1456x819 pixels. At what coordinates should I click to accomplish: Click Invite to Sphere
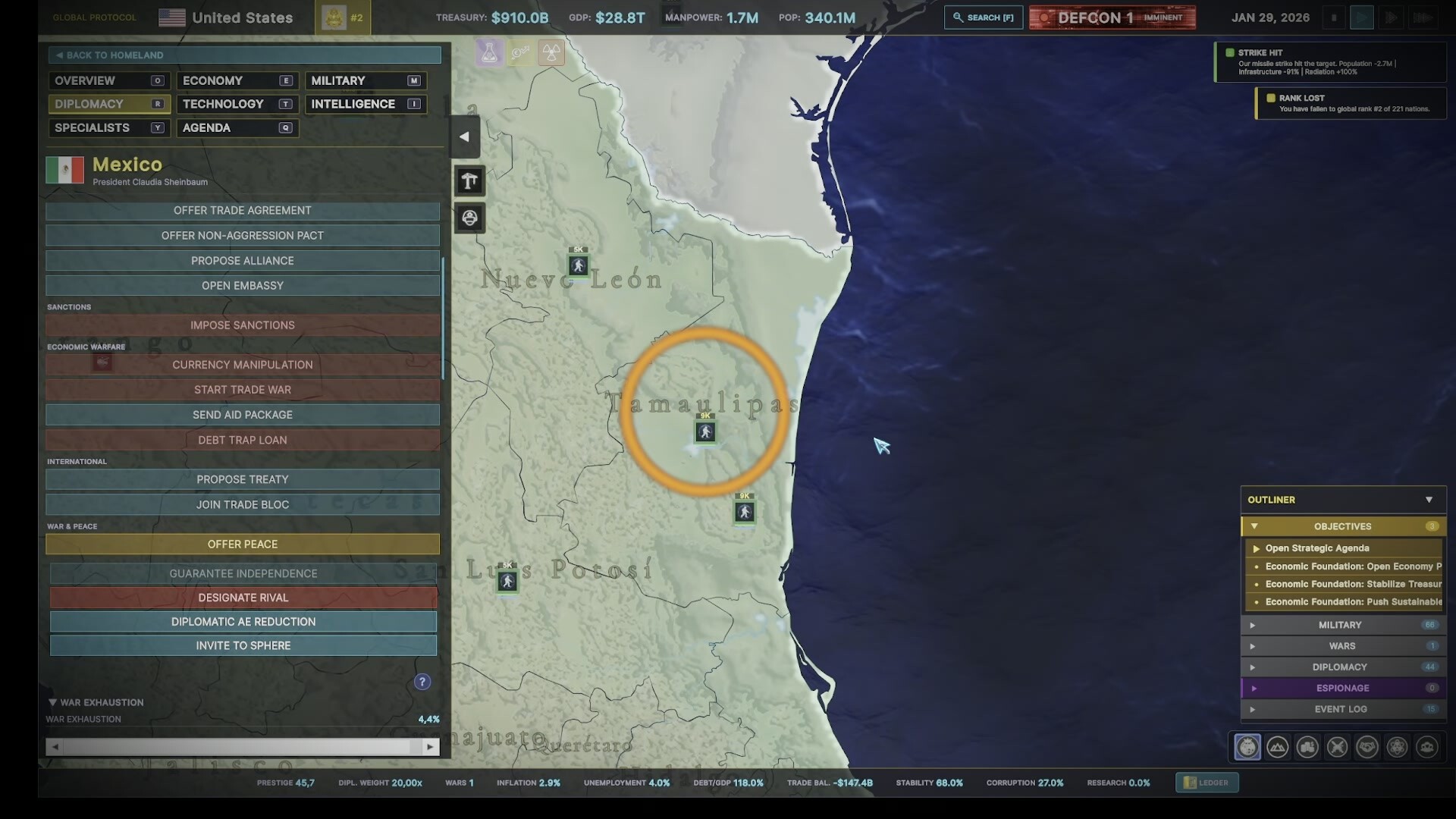tap(243, 645)
